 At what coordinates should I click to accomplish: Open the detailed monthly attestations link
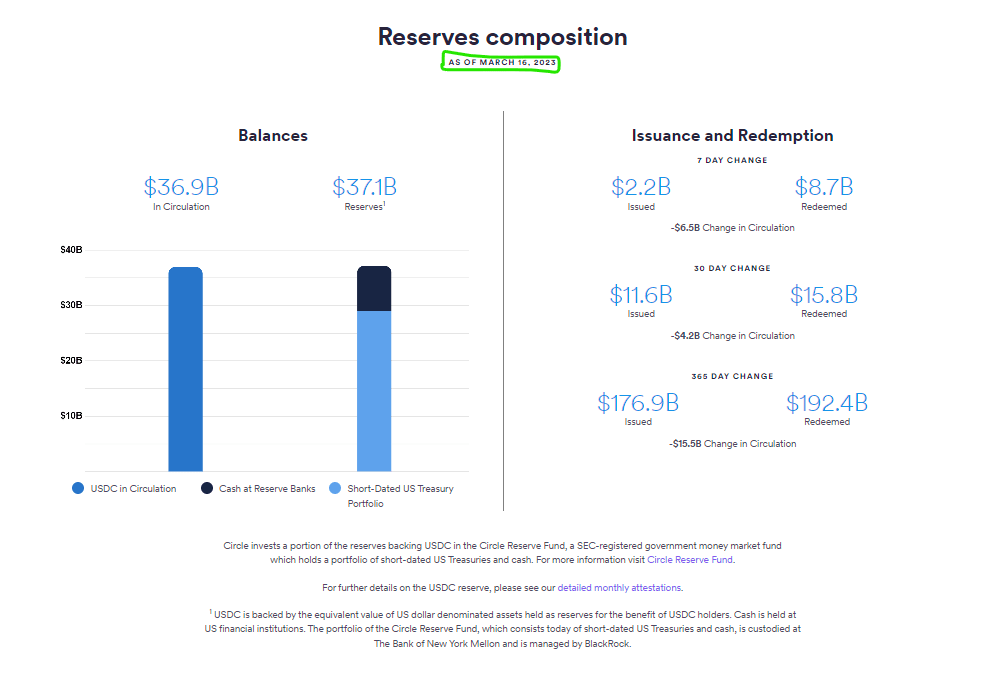(x=619, y=587)
